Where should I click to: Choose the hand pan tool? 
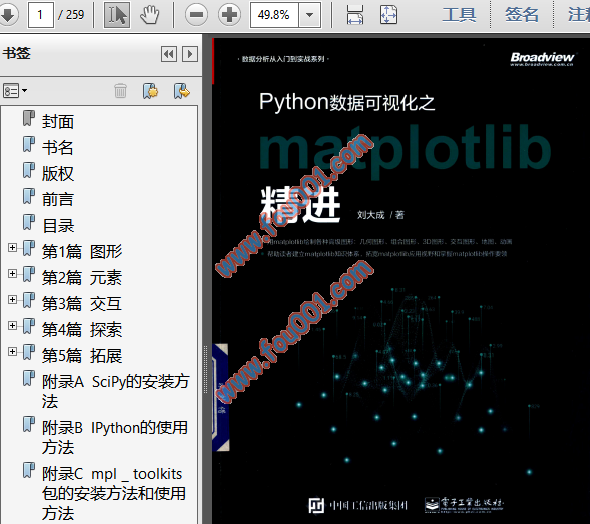(150, 15)
